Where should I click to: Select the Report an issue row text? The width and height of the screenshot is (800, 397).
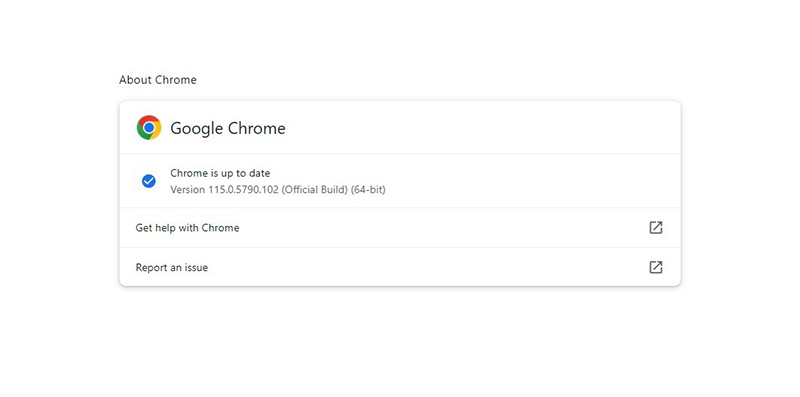tap(172, 267)
